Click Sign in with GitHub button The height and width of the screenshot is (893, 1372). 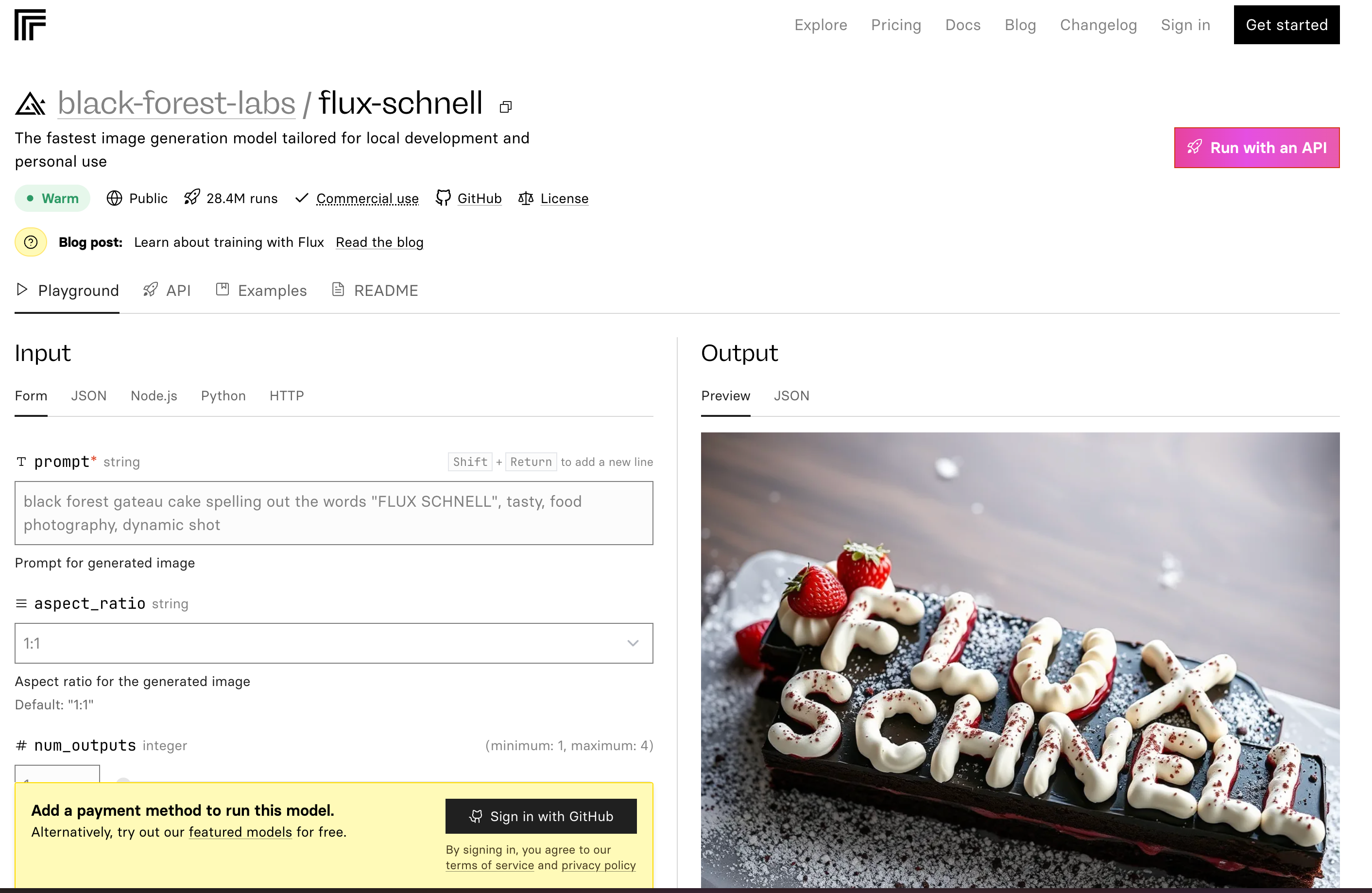click(x=541, y=816)
